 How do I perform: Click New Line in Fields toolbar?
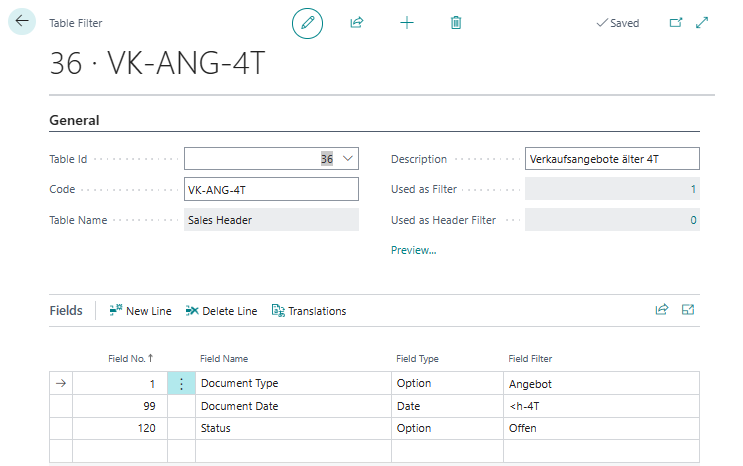[x=140, y=311]
